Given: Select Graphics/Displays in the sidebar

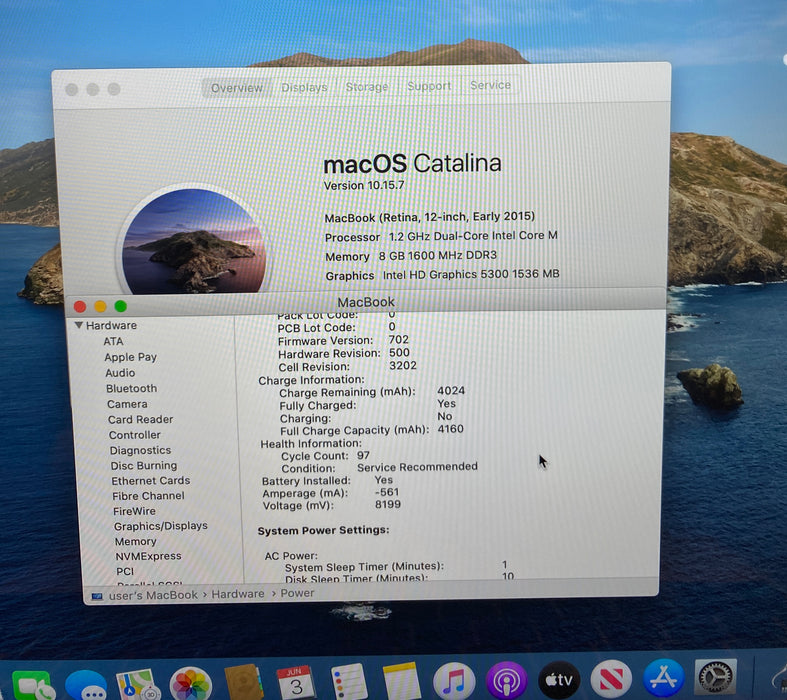Looking at the screenshot, I should pyautogui.click(x=161, y=526).
